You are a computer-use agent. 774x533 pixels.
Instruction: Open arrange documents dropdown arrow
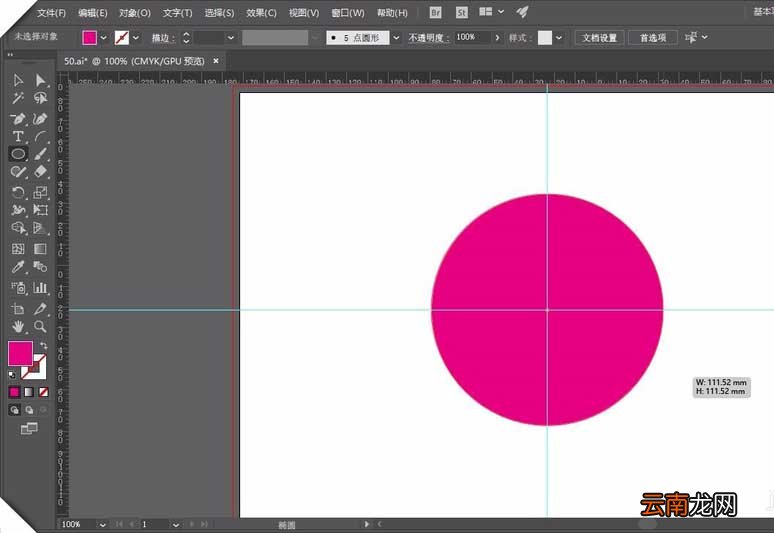[501, 12]
